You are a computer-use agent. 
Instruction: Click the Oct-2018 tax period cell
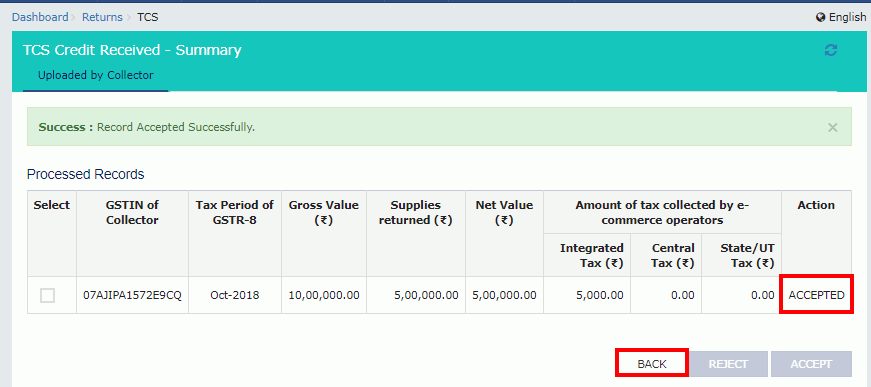point(234,295)
